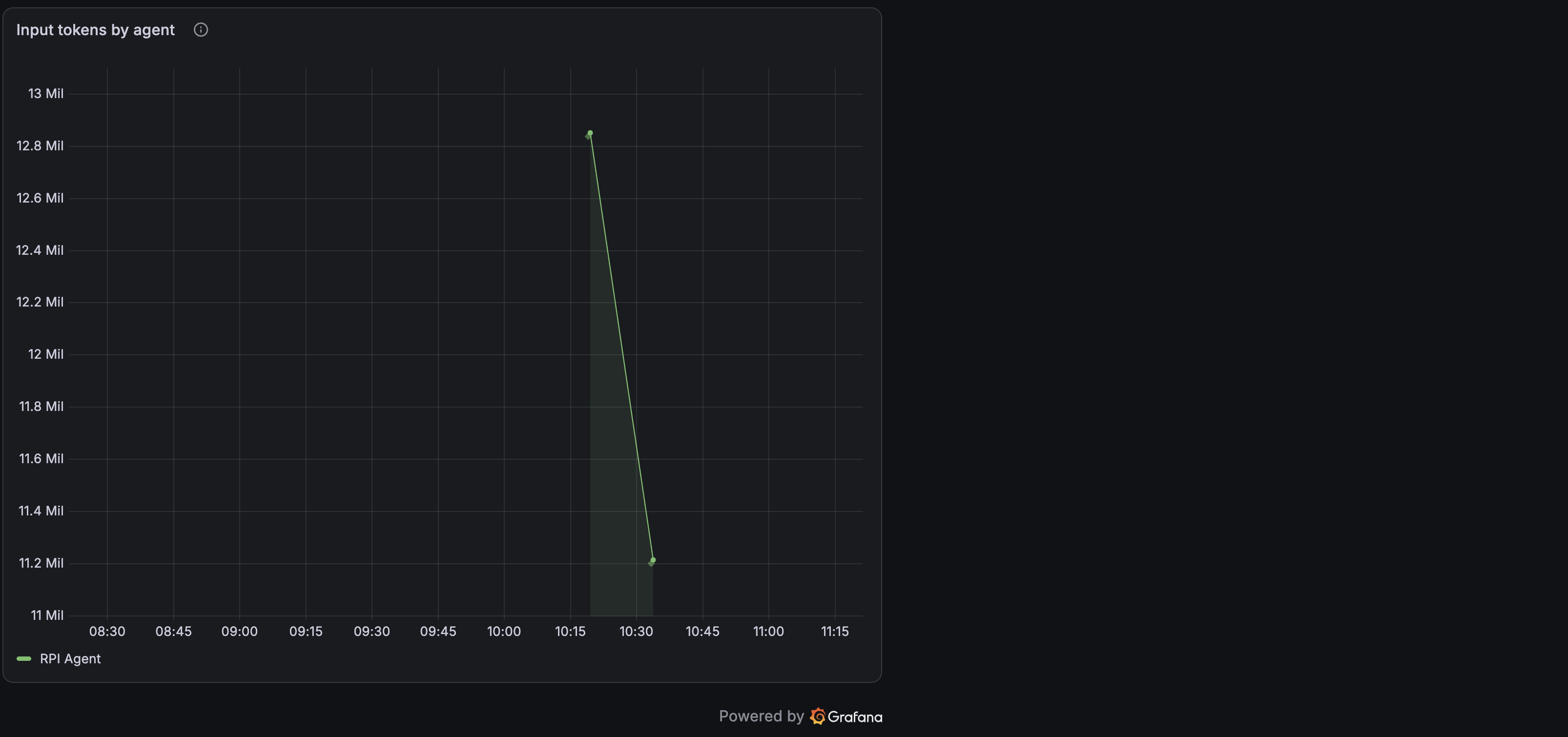Click the 09:30 time label

[x=372, y=632]
